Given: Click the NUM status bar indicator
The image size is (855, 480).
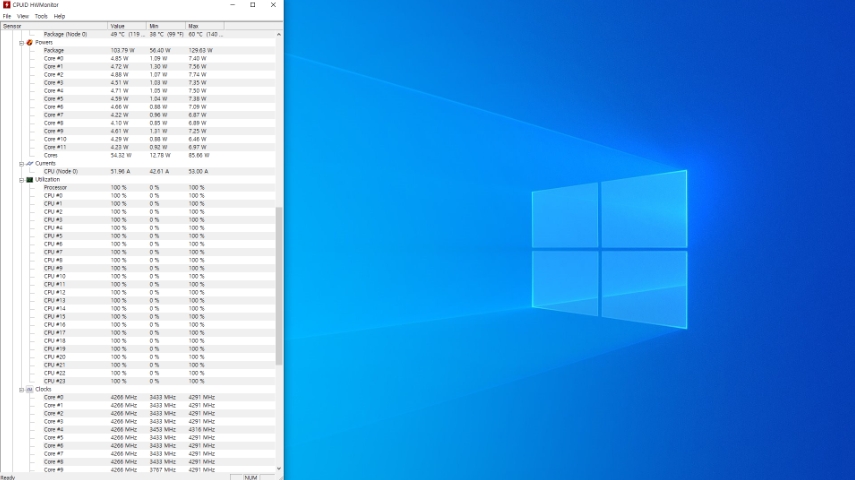Looking at the screenshot, I should click(x=251, y=477).
